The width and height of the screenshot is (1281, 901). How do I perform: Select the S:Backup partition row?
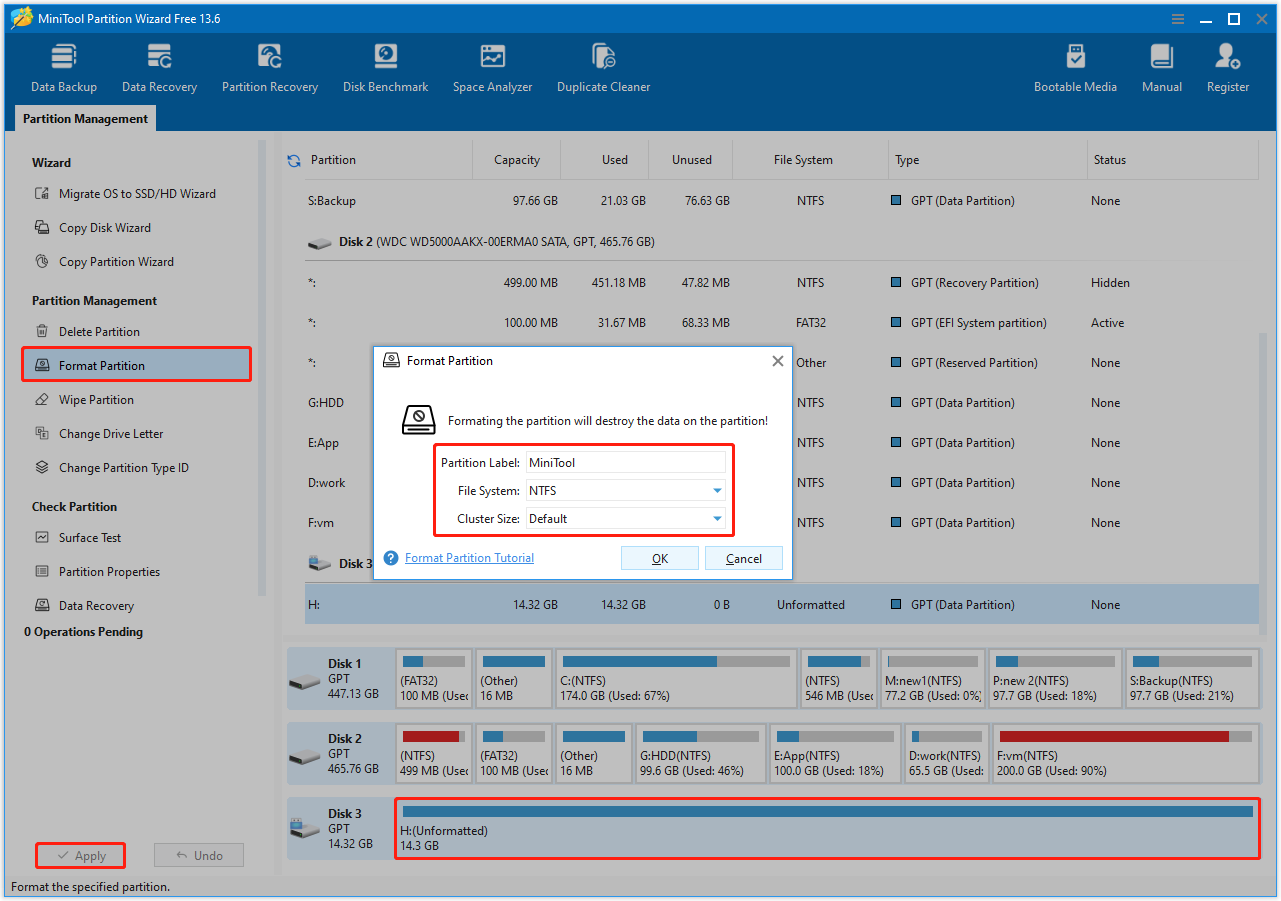tap(781, 201)
